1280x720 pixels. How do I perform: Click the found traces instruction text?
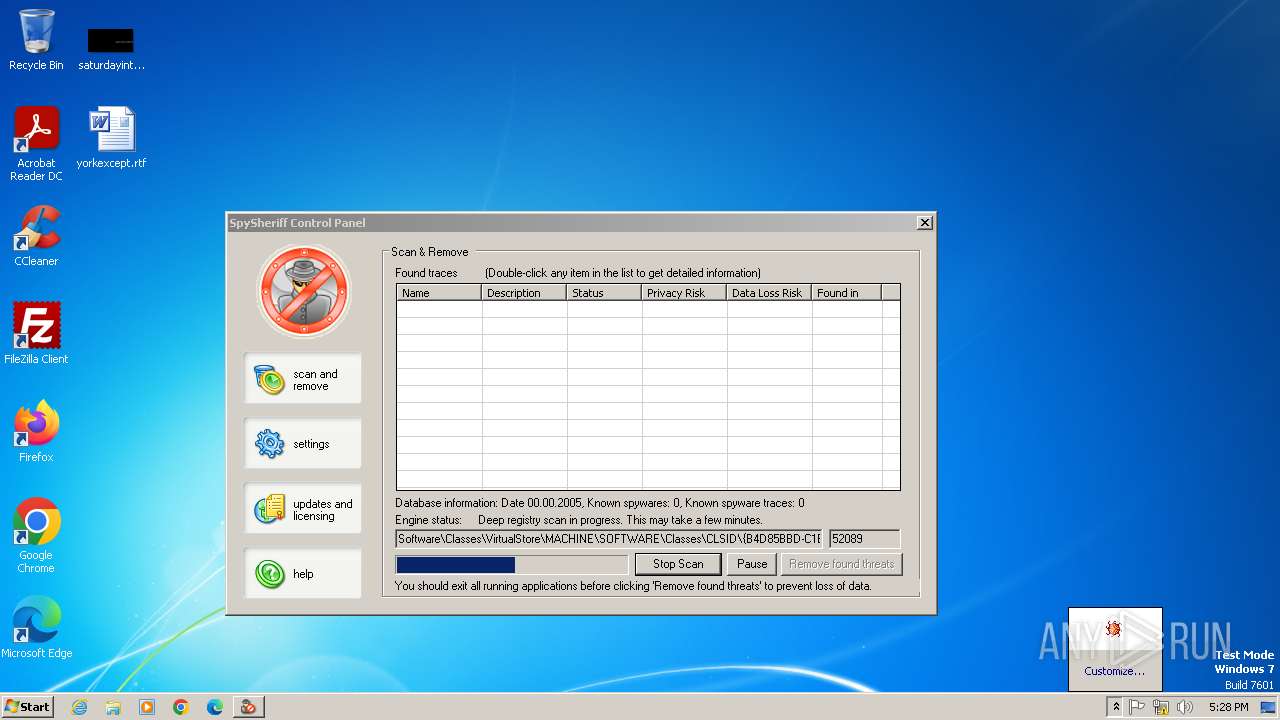pos(623,273)
